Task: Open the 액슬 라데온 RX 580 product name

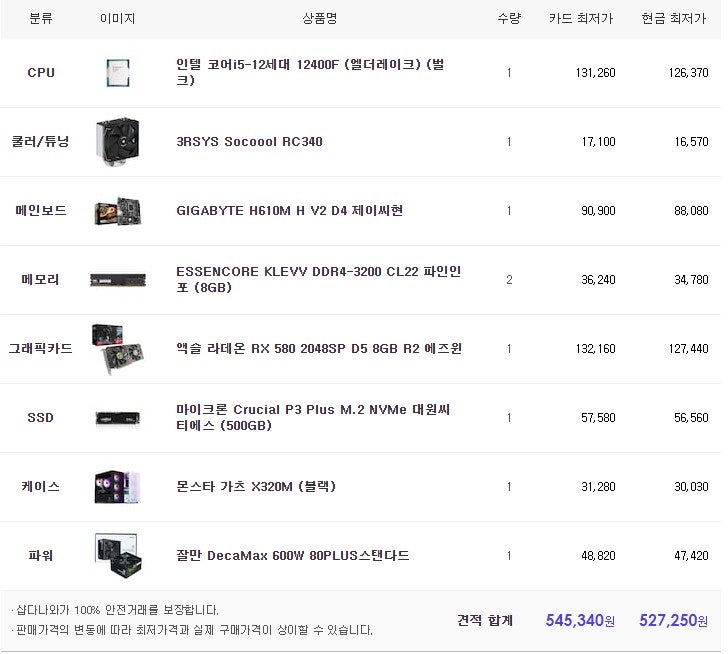Action: pos(318,349)
